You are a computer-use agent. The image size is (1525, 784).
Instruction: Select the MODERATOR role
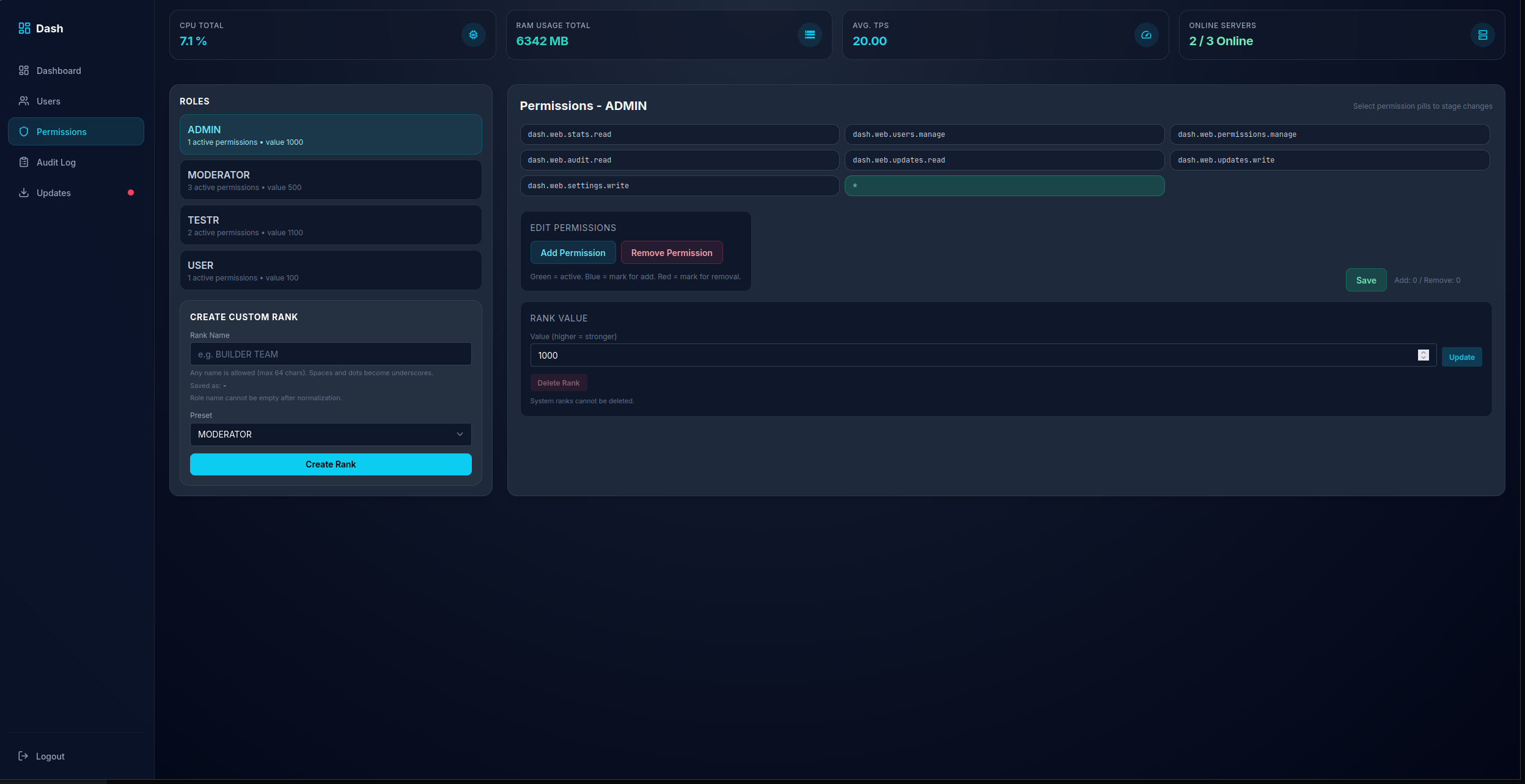pos(331,180)
